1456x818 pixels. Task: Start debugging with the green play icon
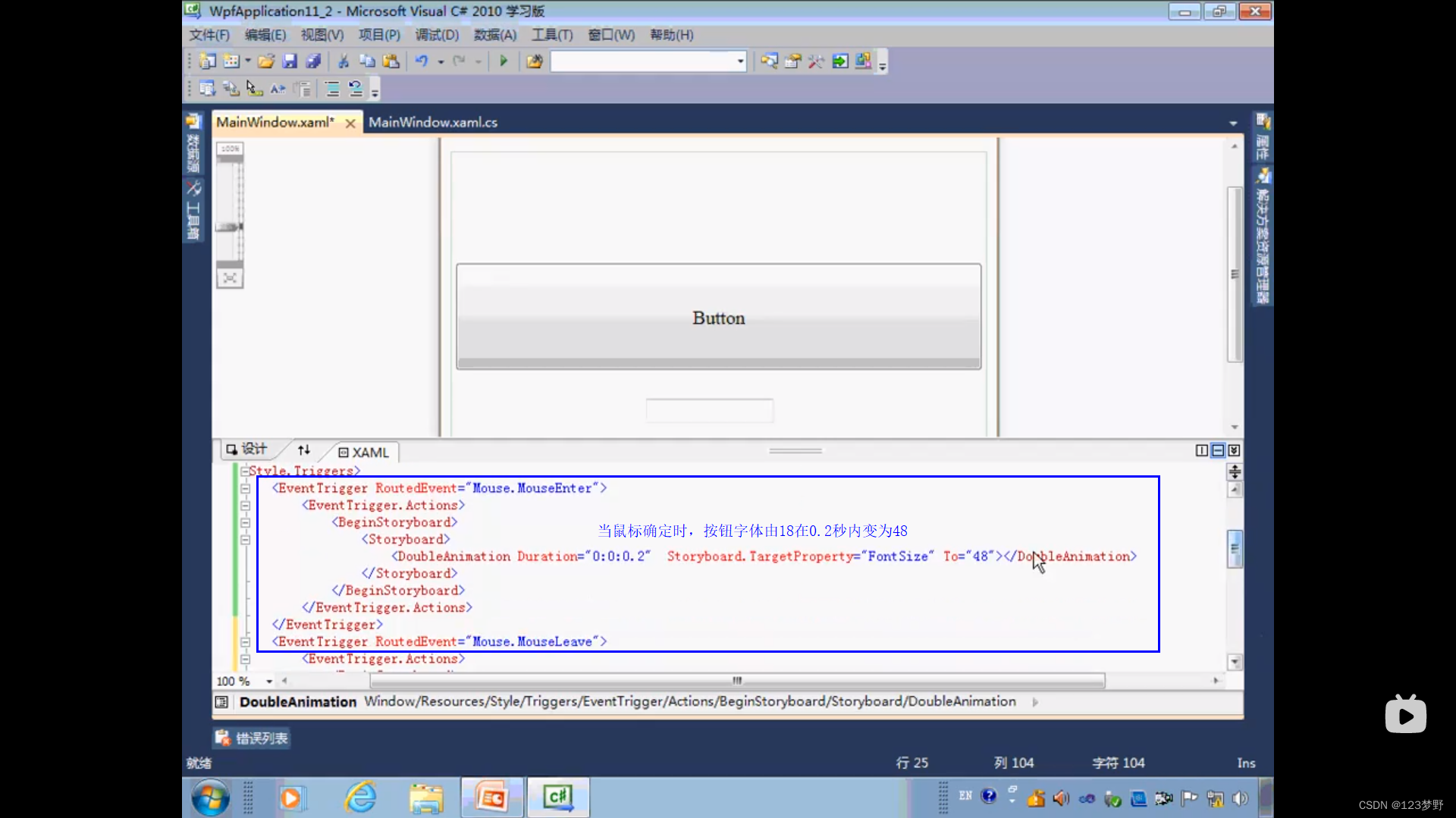pos(504,61)
